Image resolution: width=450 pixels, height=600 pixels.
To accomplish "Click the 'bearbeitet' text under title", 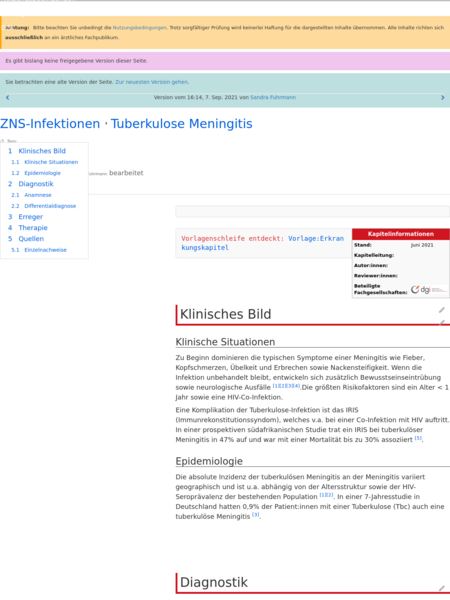I will [x=126, y=173].
